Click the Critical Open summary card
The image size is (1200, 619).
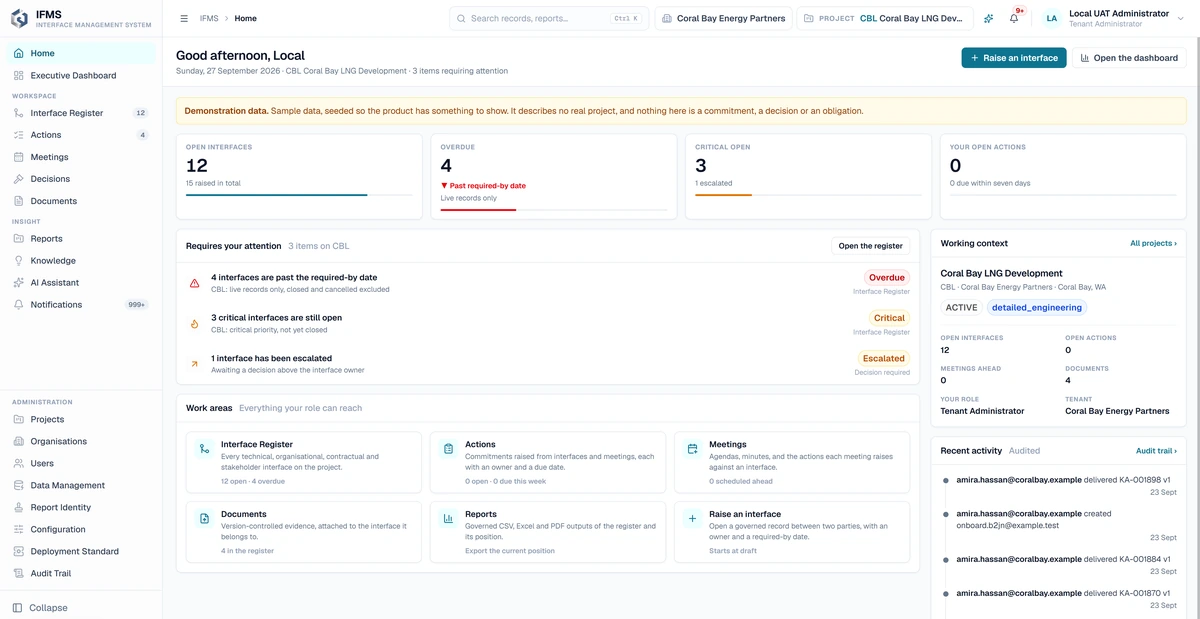(x=808, y=177)
